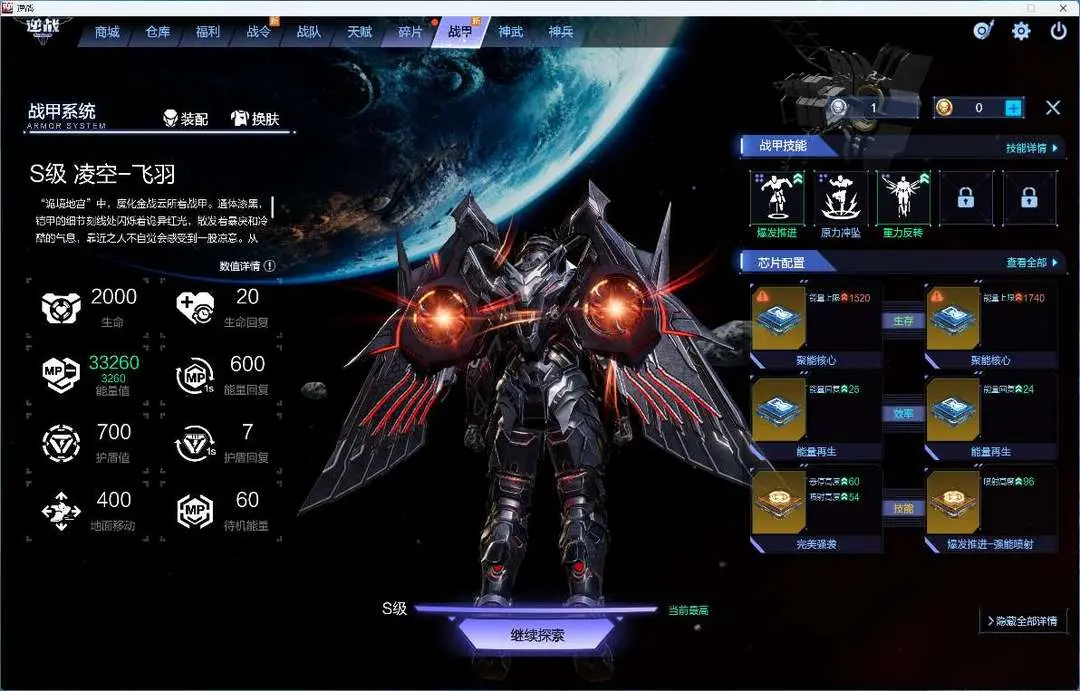This screenshot has width=1080, height=691.
Task: Open the 天赋 tab
Action: click(x=359, y=32)
